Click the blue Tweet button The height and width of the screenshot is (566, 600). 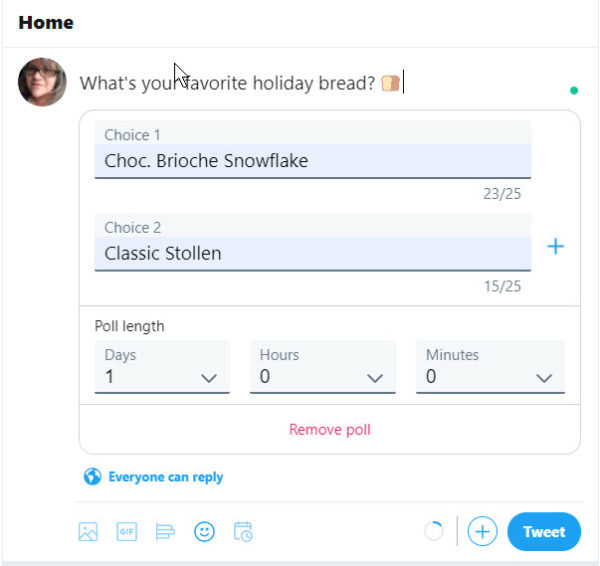pyautogui.click(x=544, y=532)
